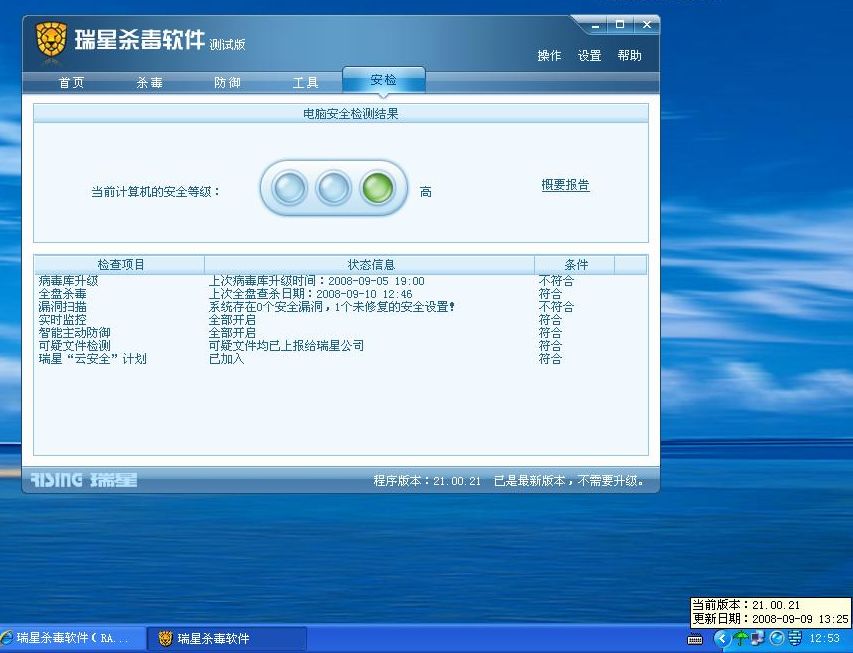853x653 pixels.
Task: Expand hidden tray icons with the arrow
Action: pyautogui.click(x=721, y=638)
